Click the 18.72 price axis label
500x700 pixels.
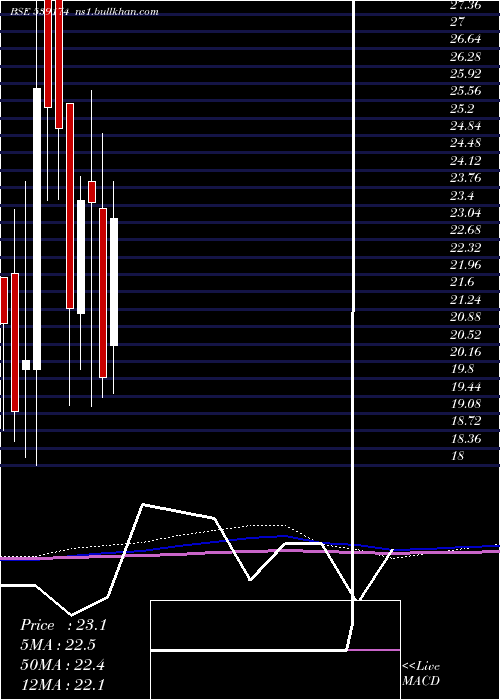(466, 421)
